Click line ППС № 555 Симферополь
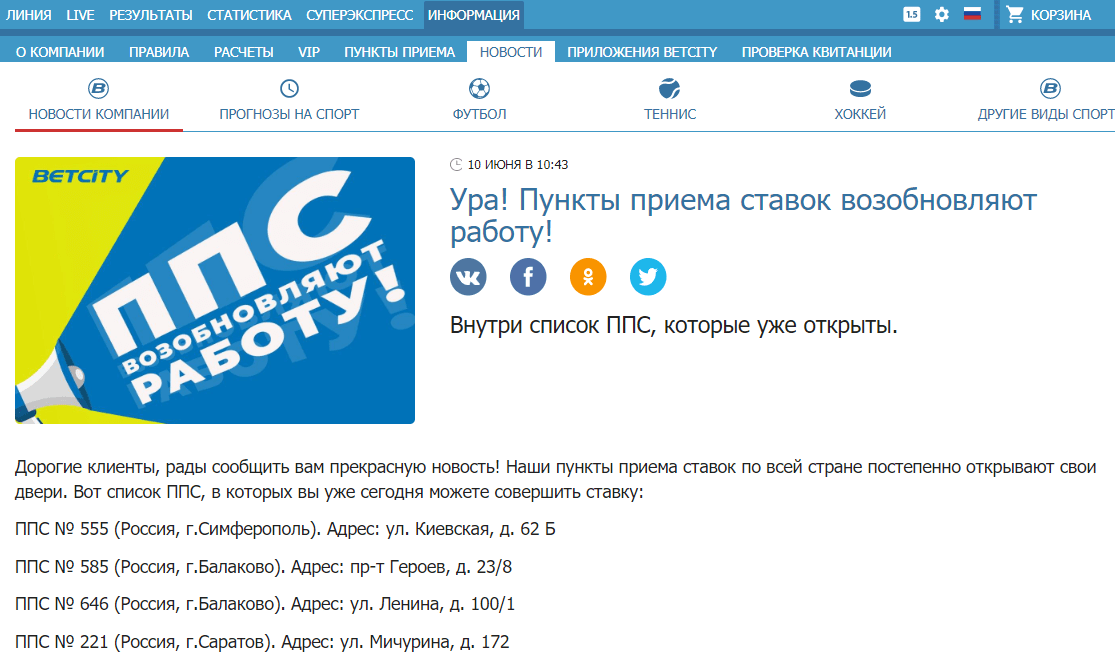 (285, 529)
